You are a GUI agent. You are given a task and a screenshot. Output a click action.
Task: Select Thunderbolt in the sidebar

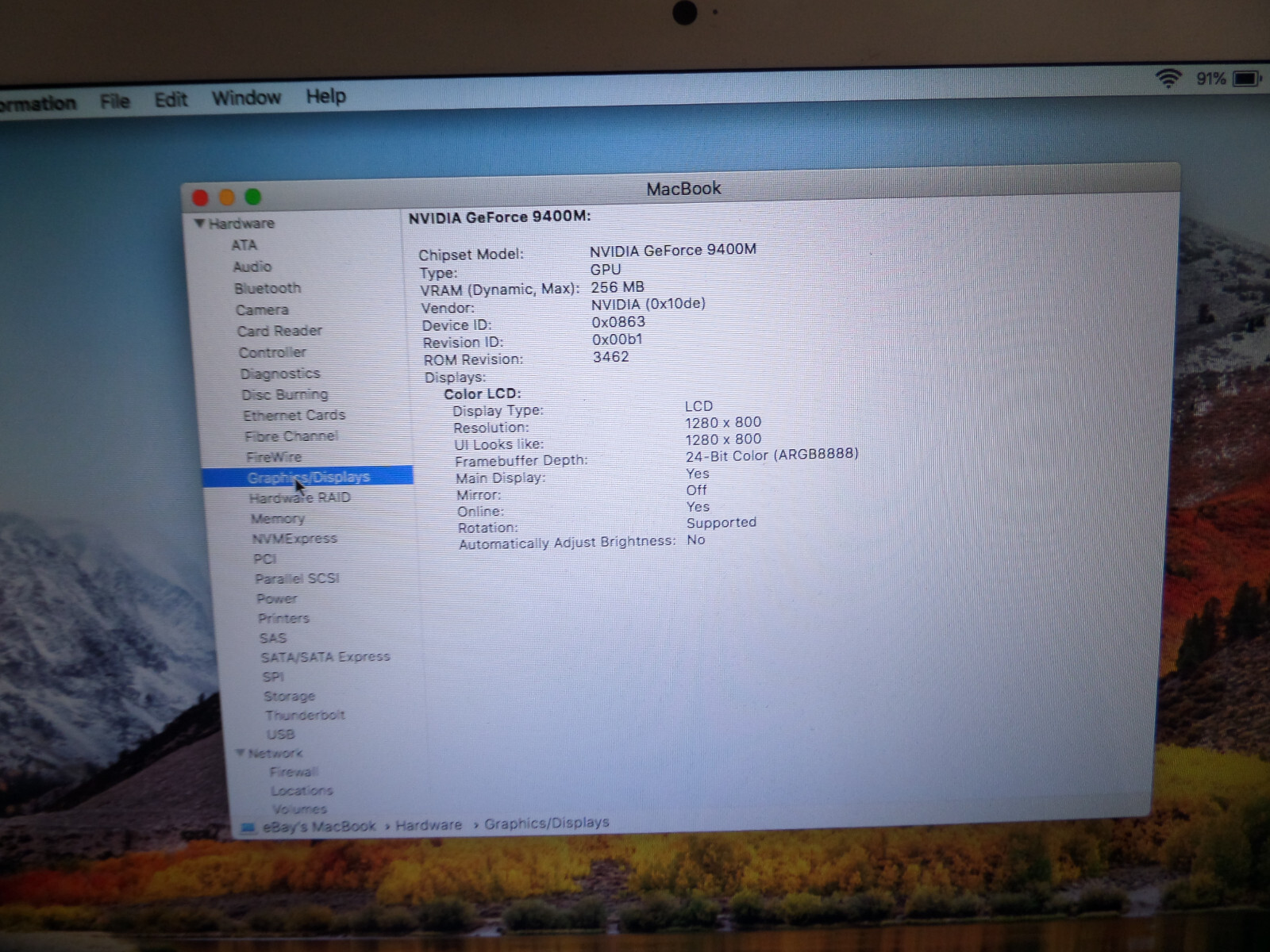pos(306,715)
